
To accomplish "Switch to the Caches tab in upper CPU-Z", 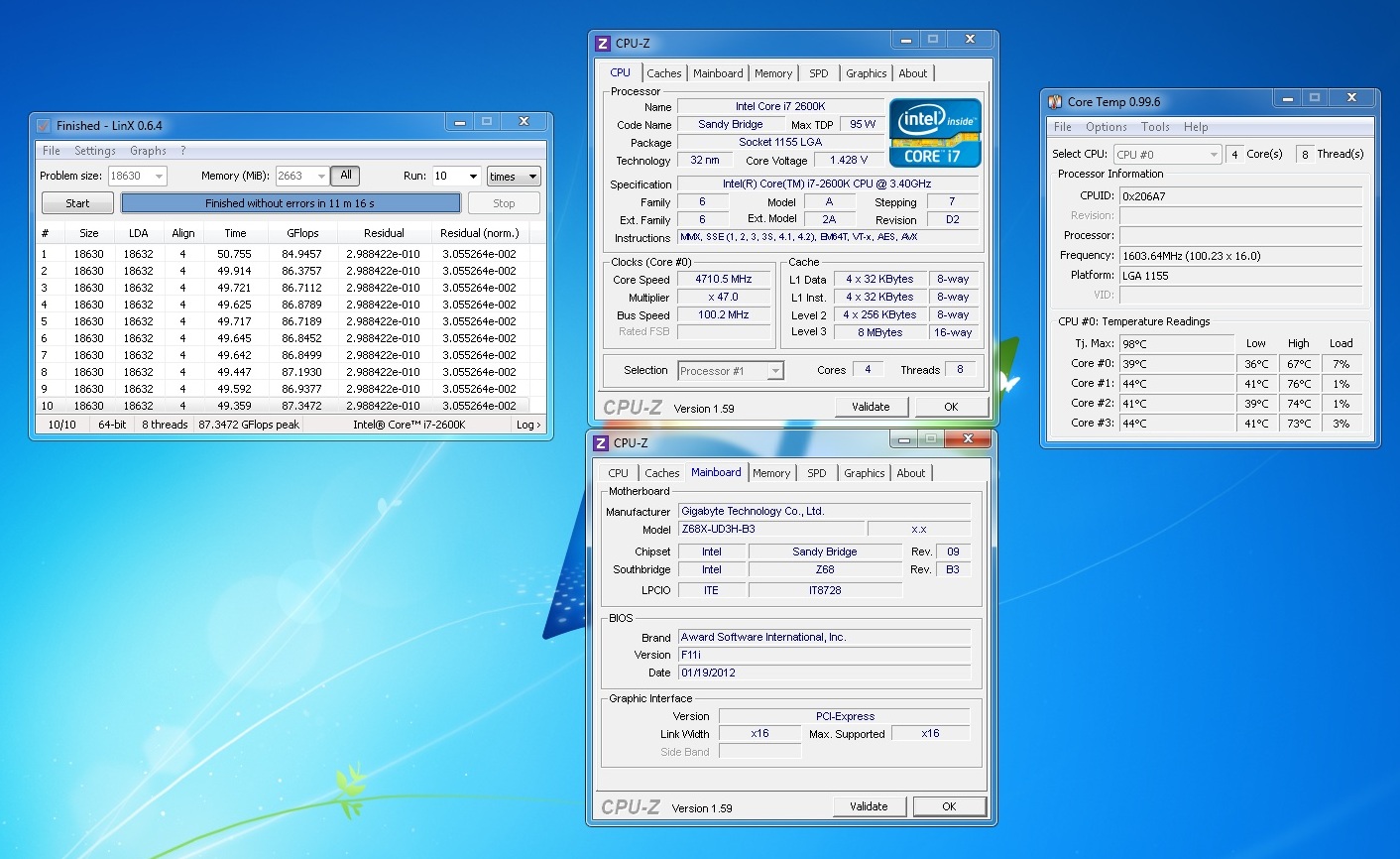I will pyautogui.click(x=663, y=73).
